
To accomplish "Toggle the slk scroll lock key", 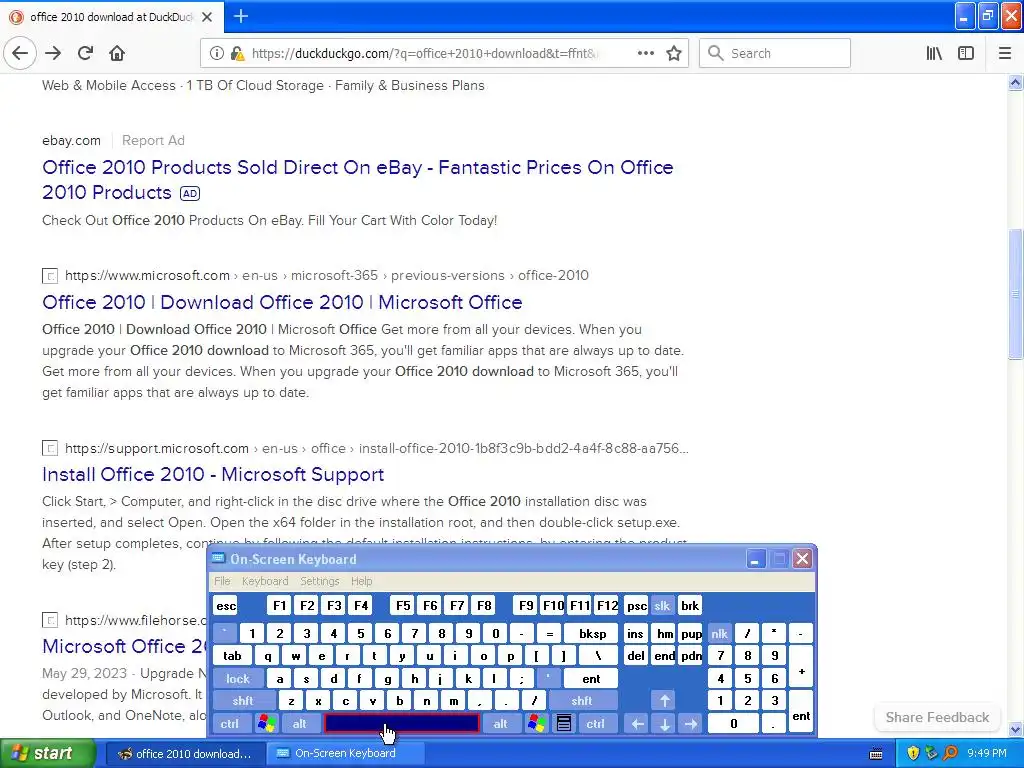I will pyautogui.click(x=662, y=605).
